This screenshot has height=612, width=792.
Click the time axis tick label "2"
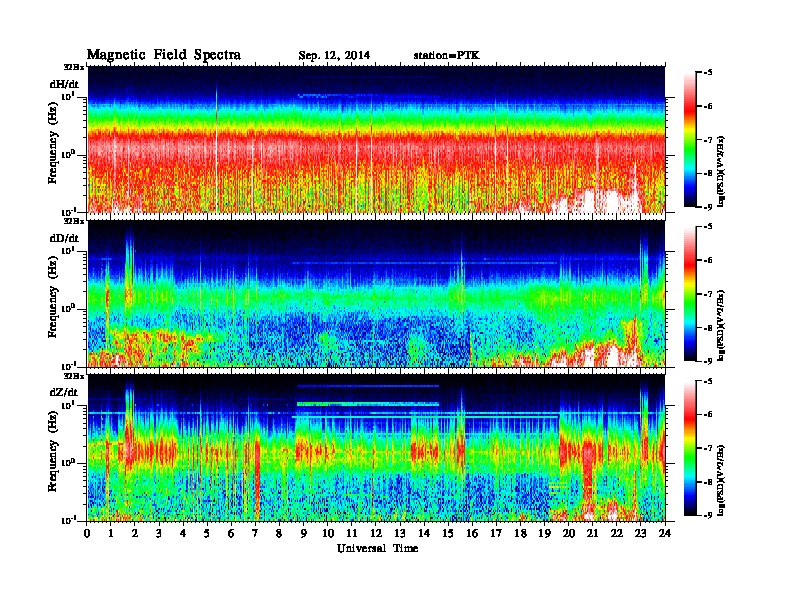pyautogui.click(x=135, y=533)
